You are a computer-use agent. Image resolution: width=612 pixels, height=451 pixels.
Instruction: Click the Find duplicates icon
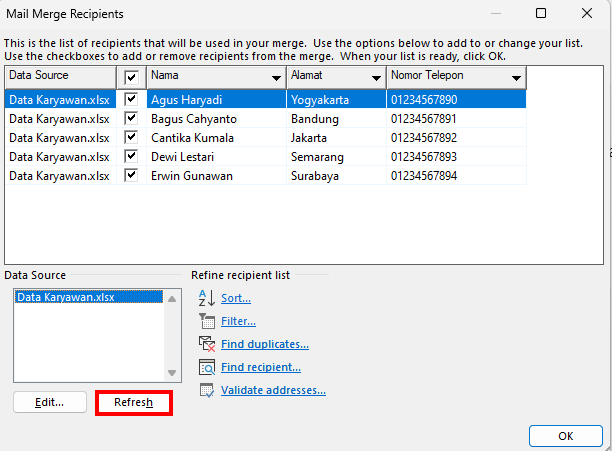(207, 344)
